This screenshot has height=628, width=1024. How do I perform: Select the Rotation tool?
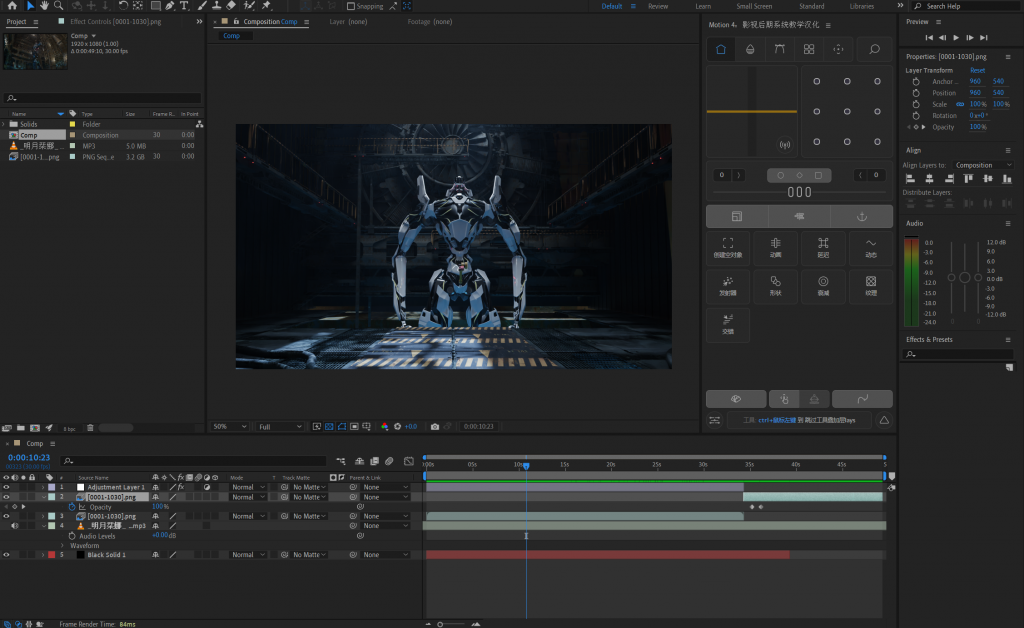pos(123,6)
